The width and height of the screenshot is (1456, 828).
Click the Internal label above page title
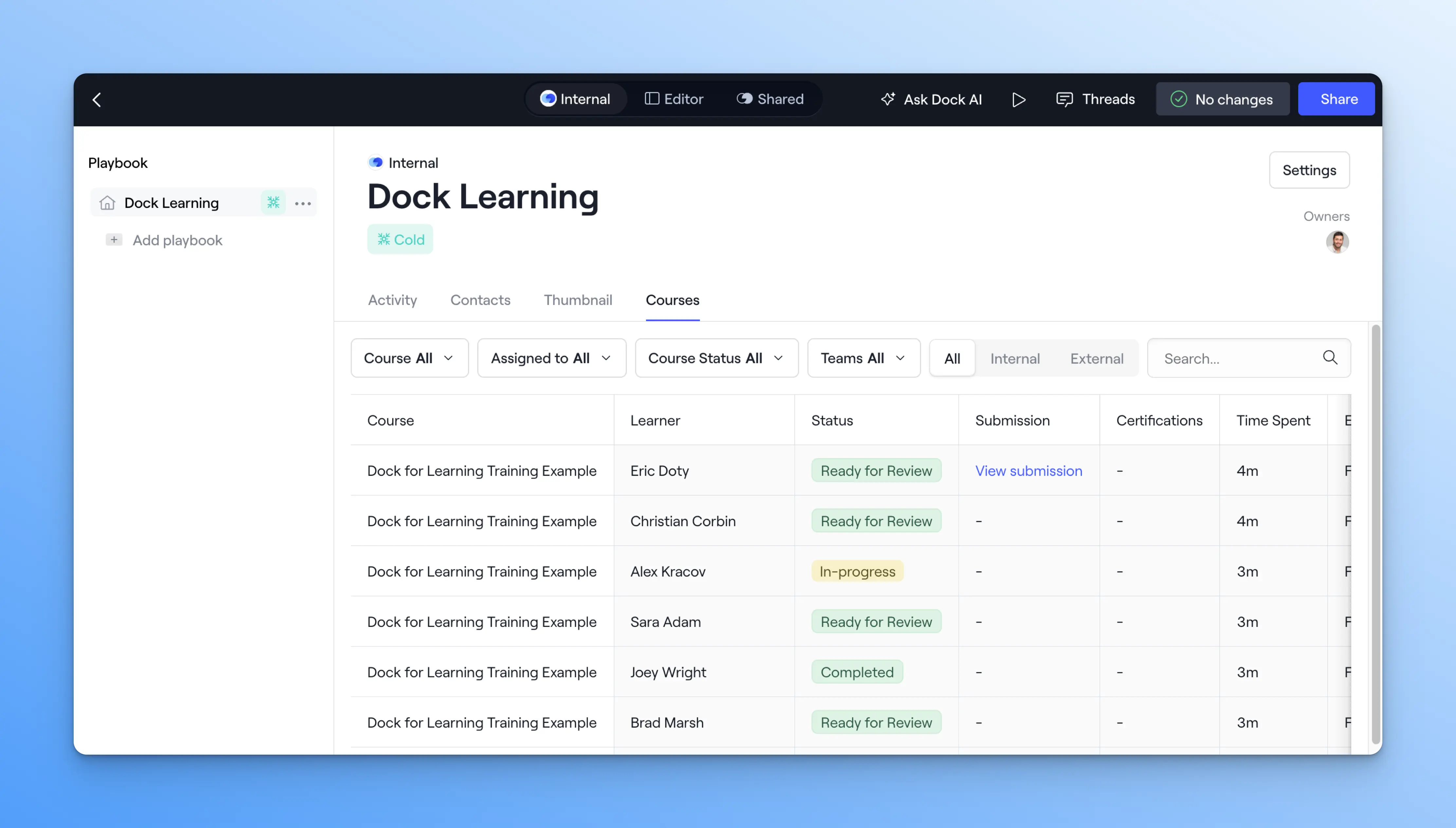pos(413,163)
